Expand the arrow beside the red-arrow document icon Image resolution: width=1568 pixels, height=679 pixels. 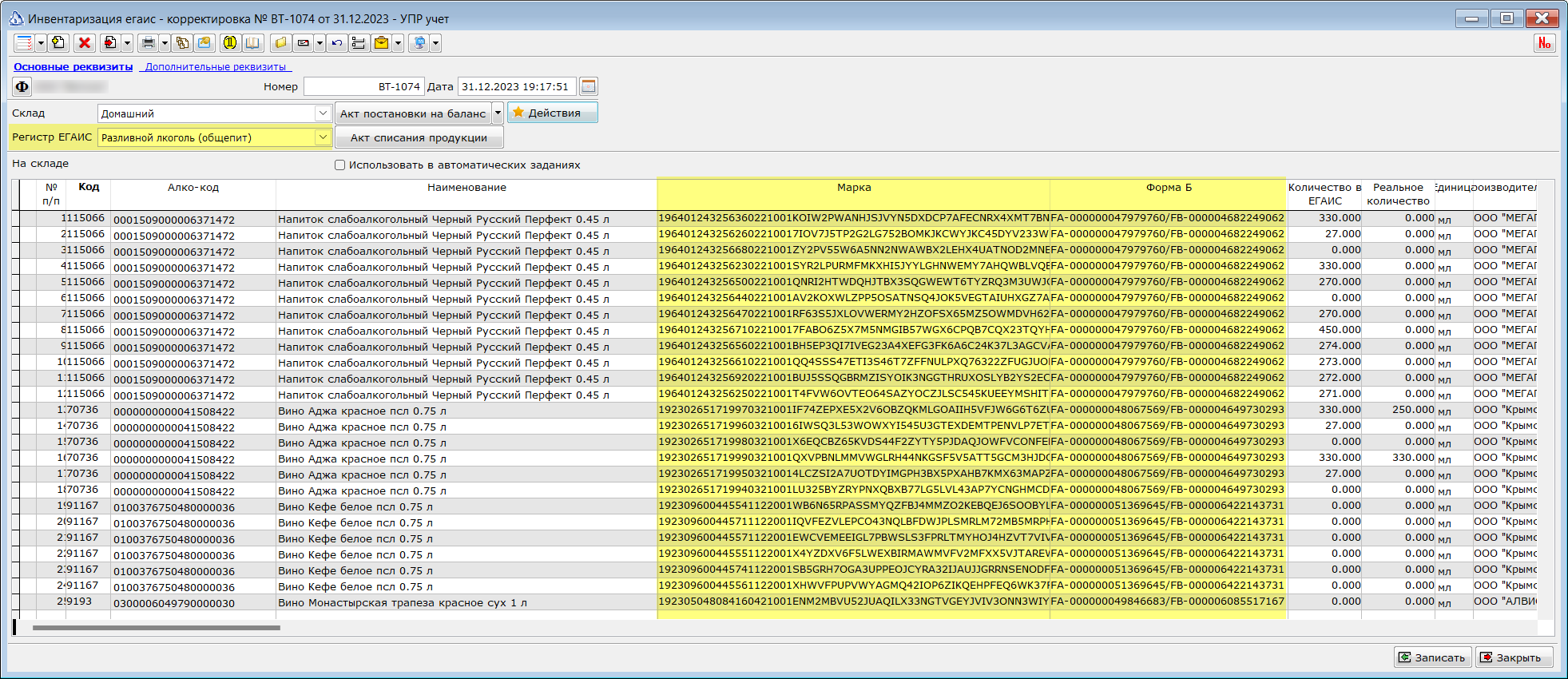click(x=127, y=43)
